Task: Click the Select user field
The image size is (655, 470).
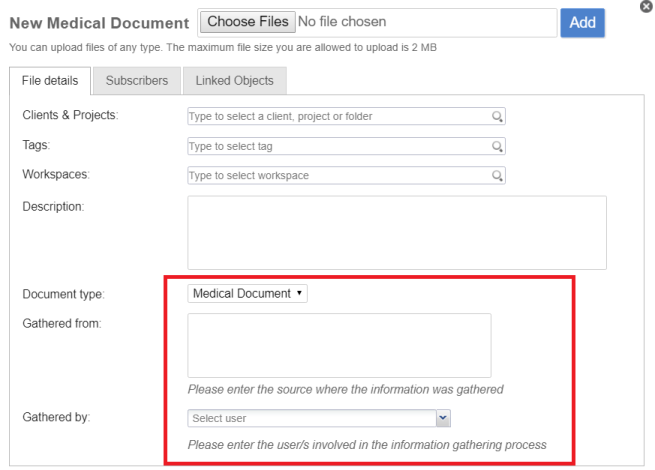Action: click(311, 418)
